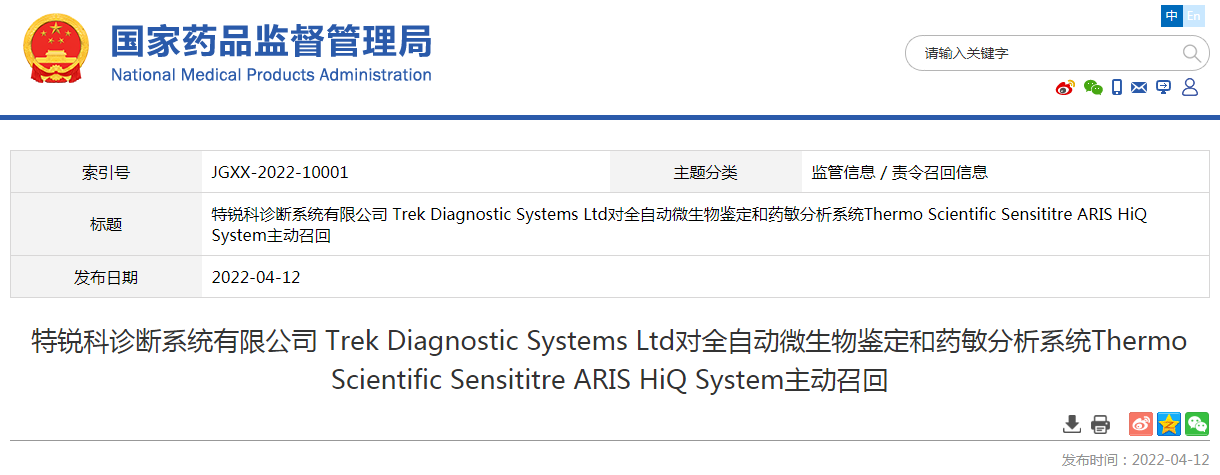Share article via green WeChat button
Viewport: 1220px width, 475px height.
[x=1197, y=424]
